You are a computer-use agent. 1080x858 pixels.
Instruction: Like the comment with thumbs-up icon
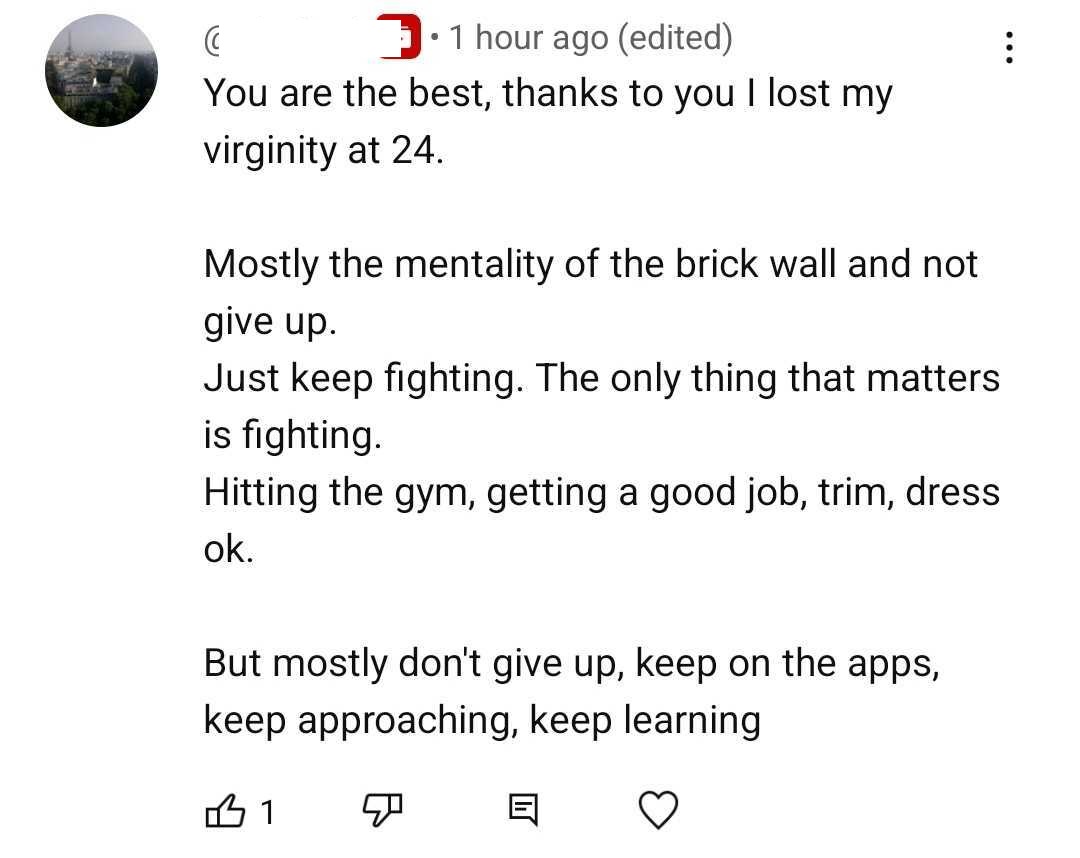(225, 810)
